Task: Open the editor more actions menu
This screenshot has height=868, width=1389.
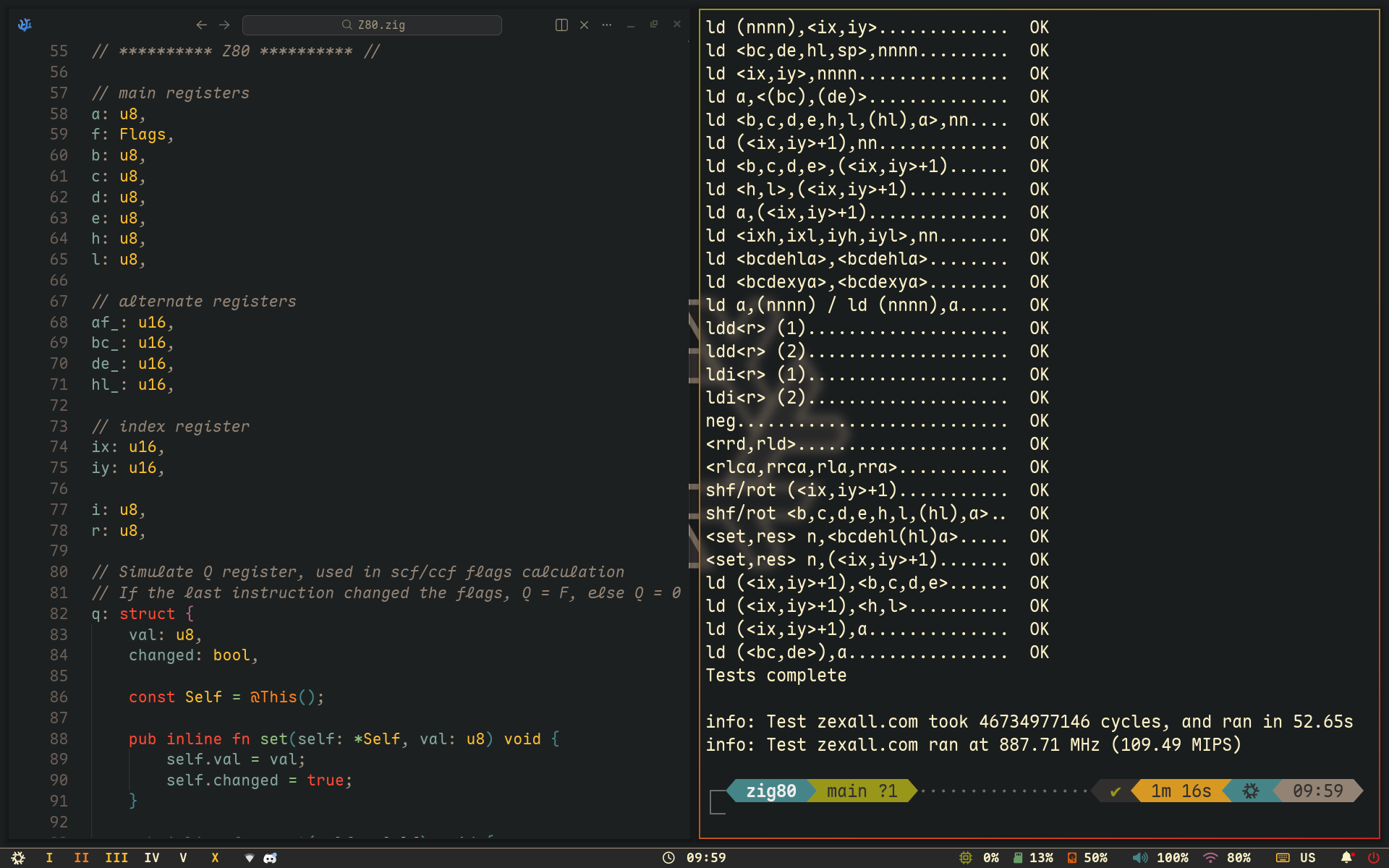Action: click(607, 25)
